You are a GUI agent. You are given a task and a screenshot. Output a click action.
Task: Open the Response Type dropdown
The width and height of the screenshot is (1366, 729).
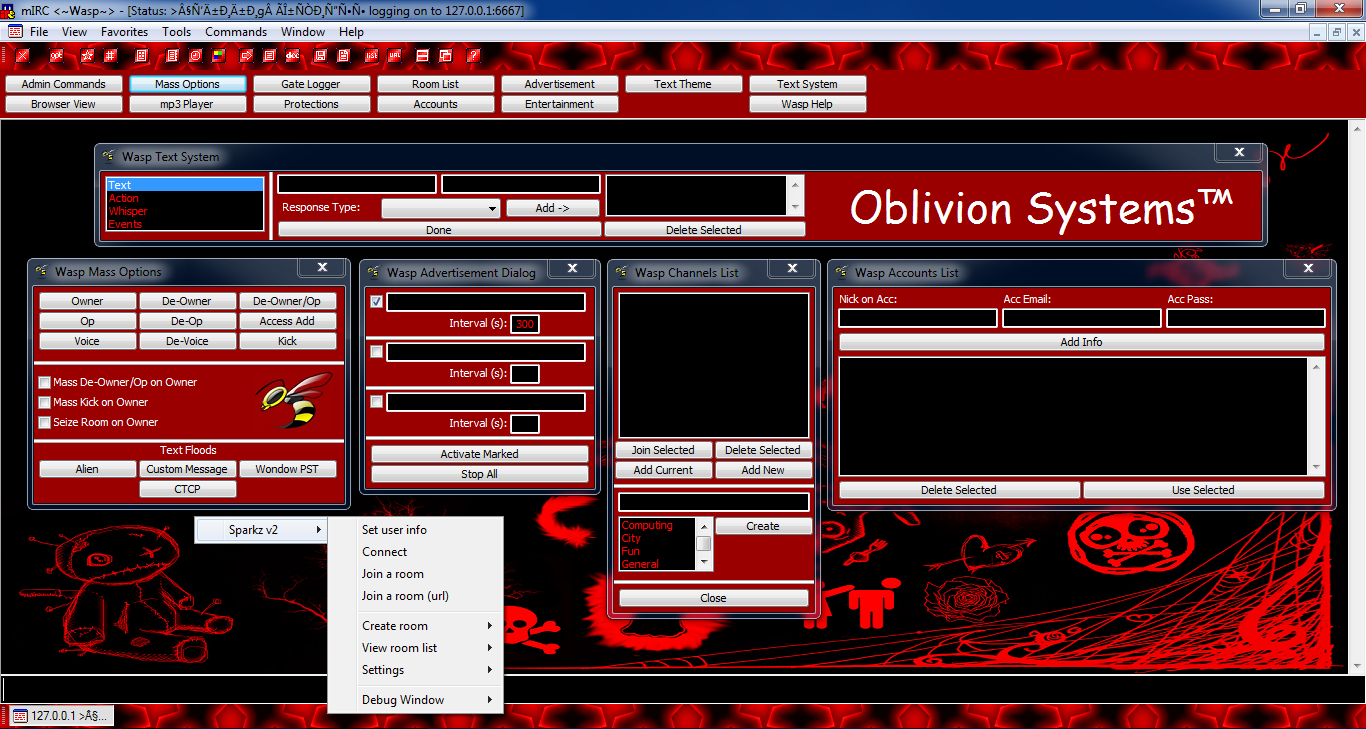[441, 208]
